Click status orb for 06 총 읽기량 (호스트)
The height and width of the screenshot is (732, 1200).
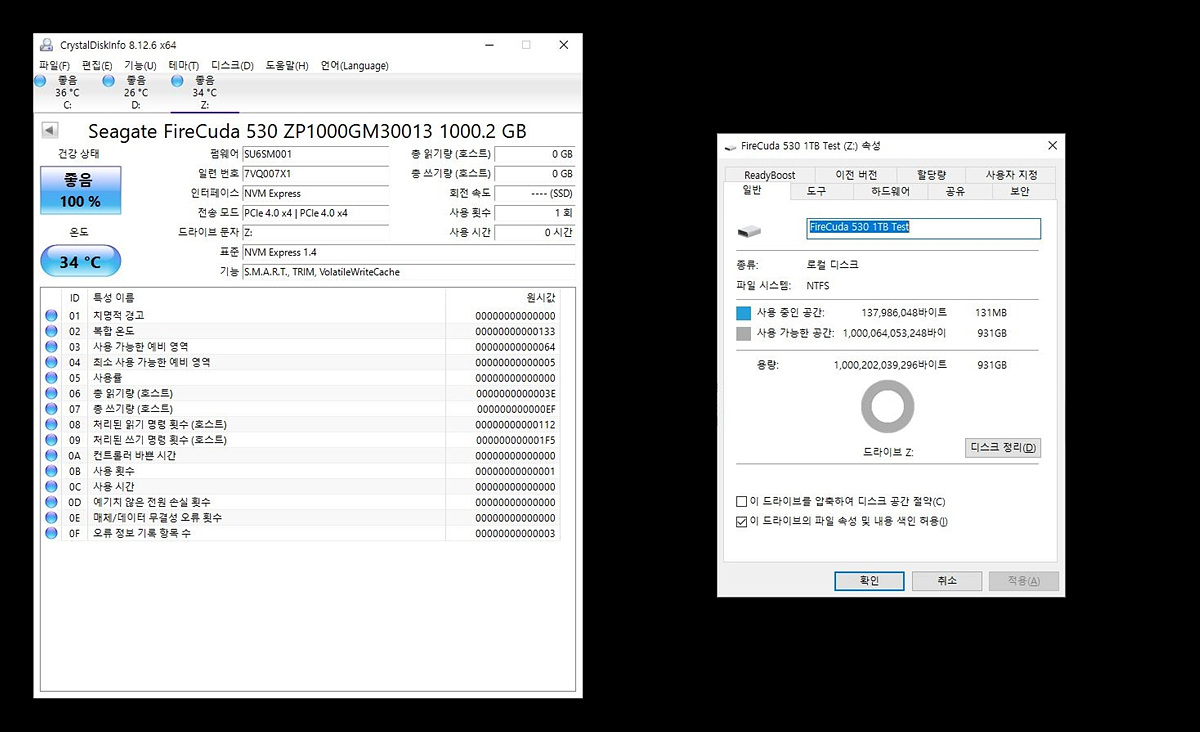coord(51,393)
